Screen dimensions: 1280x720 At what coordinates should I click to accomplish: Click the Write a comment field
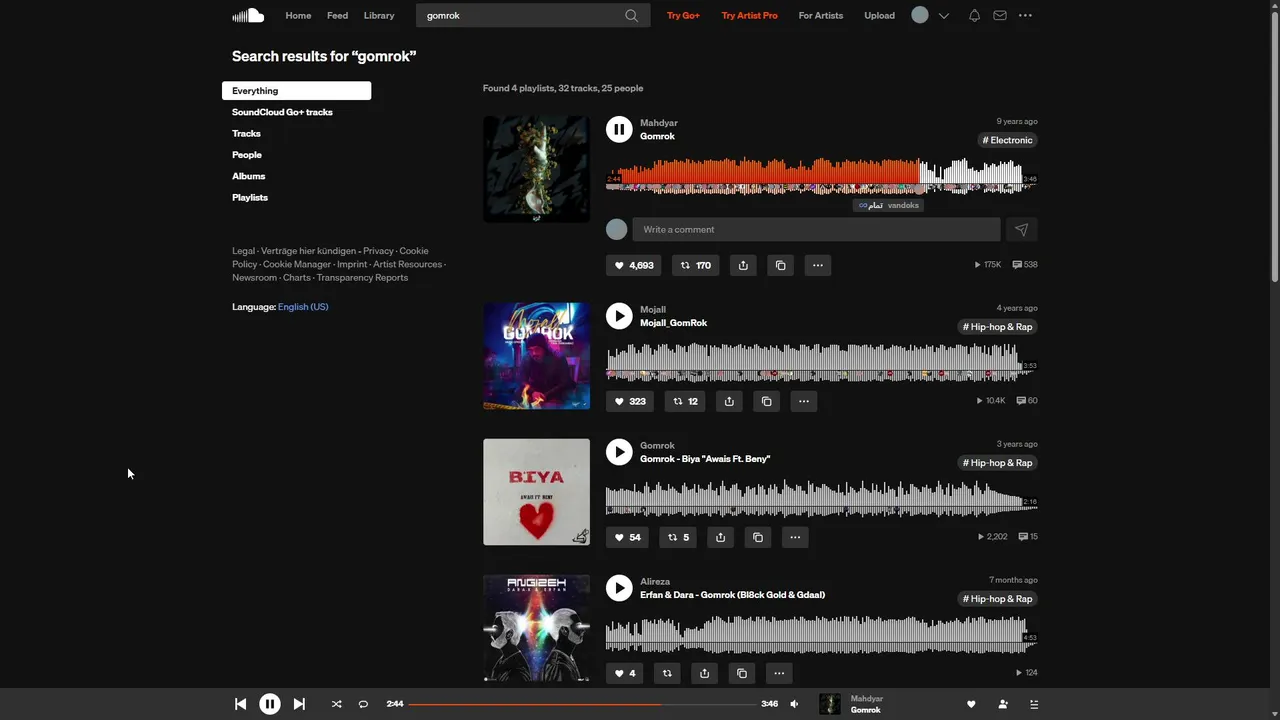point(816,230)
